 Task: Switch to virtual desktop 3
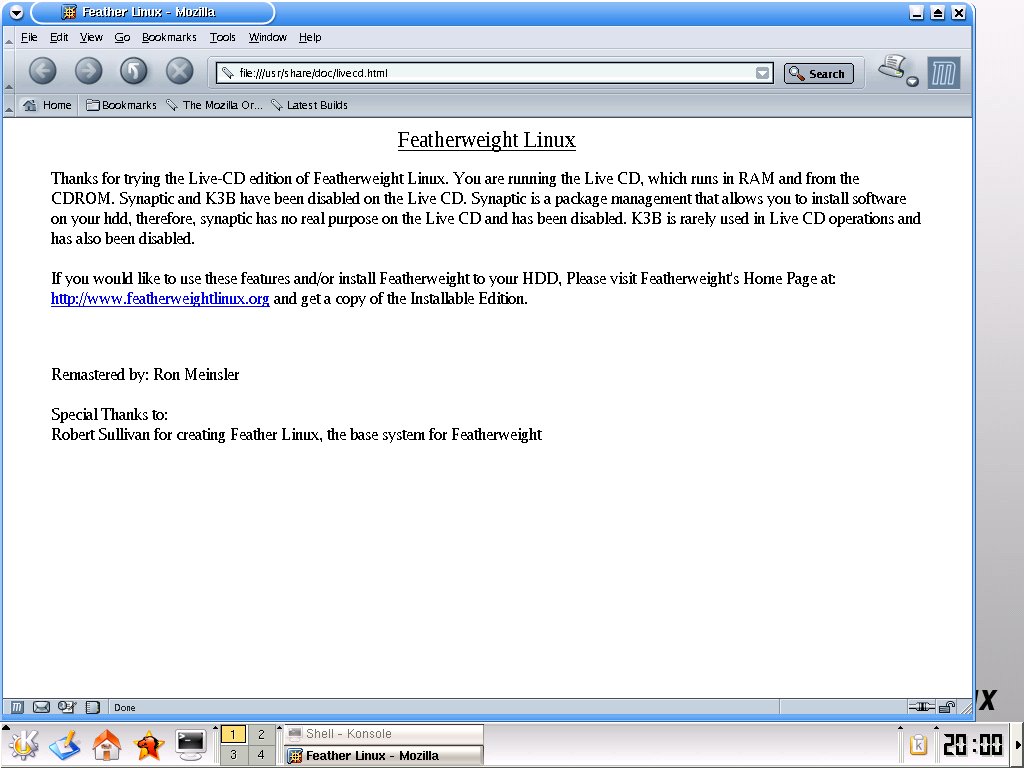click(233, 755)
